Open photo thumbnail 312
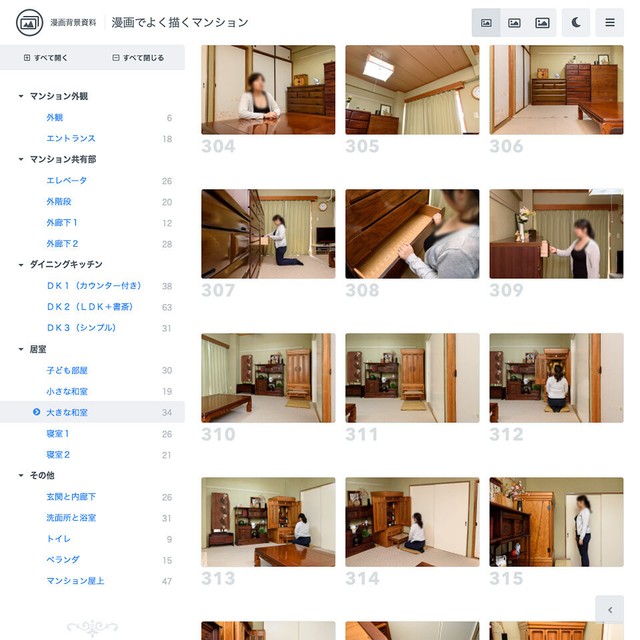 tap(556, 378)
